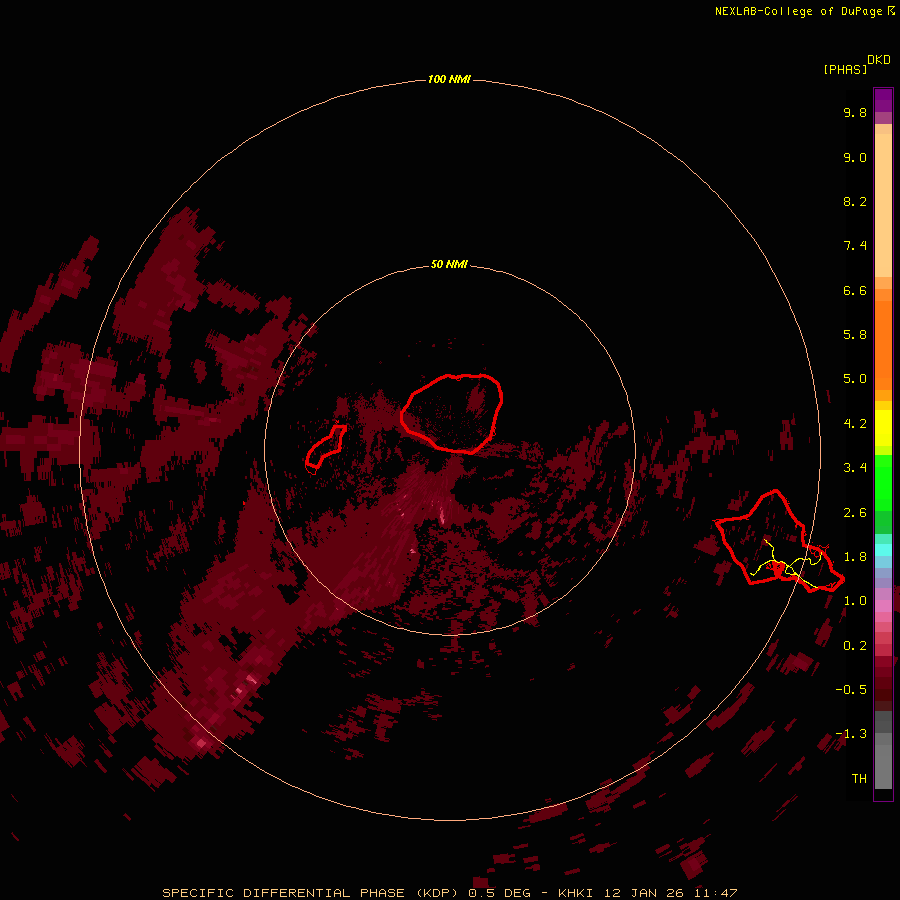Click the 5.8 value on the color scale

855,335
